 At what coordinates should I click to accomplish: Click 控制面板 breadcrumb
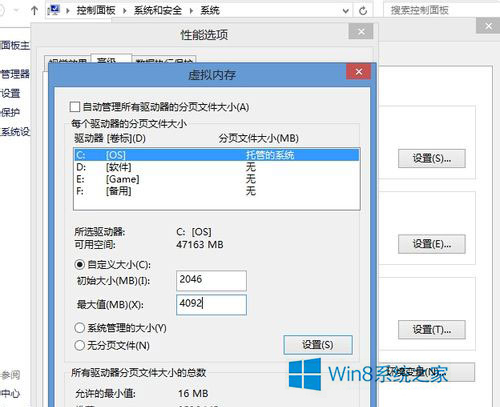click(x=96, y=11)
